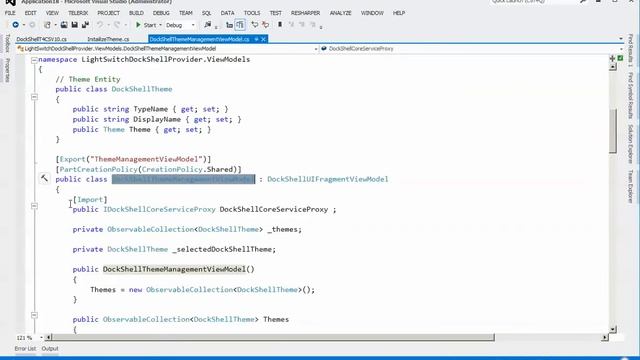
Task: Click the Save All toolbar icon
Action: (85, 25)
